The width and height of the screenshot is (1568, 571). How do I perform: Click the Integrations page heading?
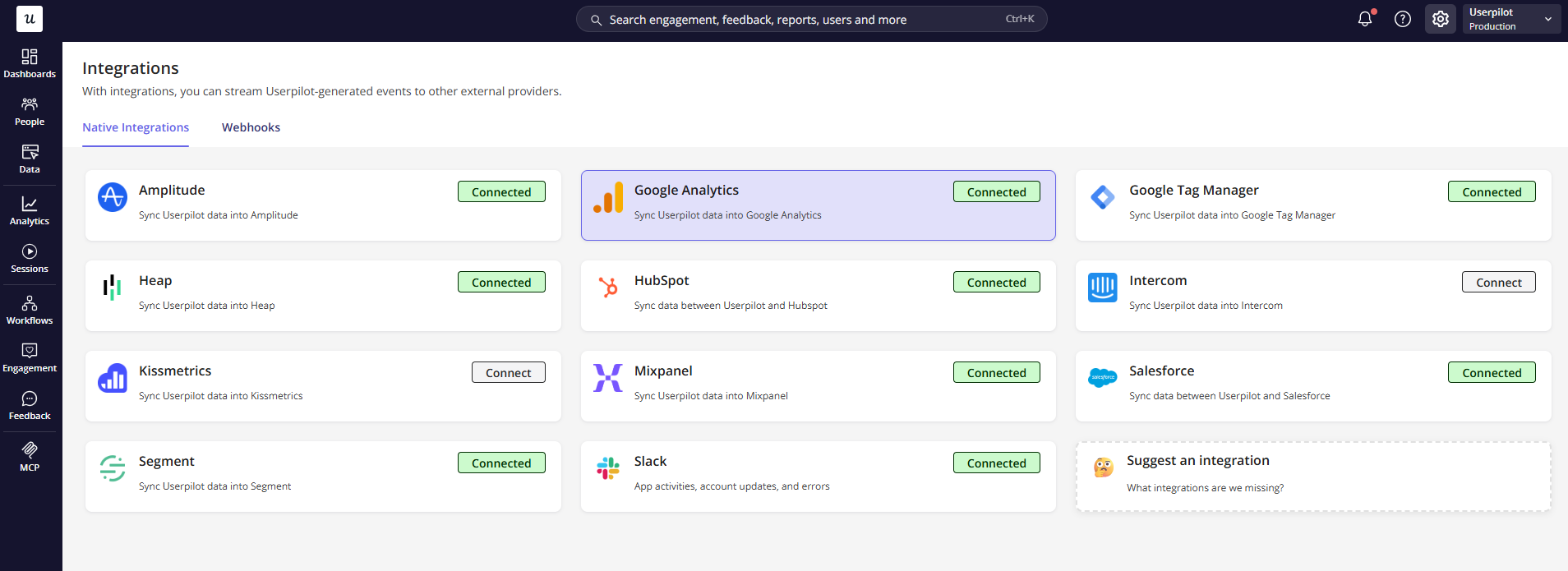click(x=131, y=68)
